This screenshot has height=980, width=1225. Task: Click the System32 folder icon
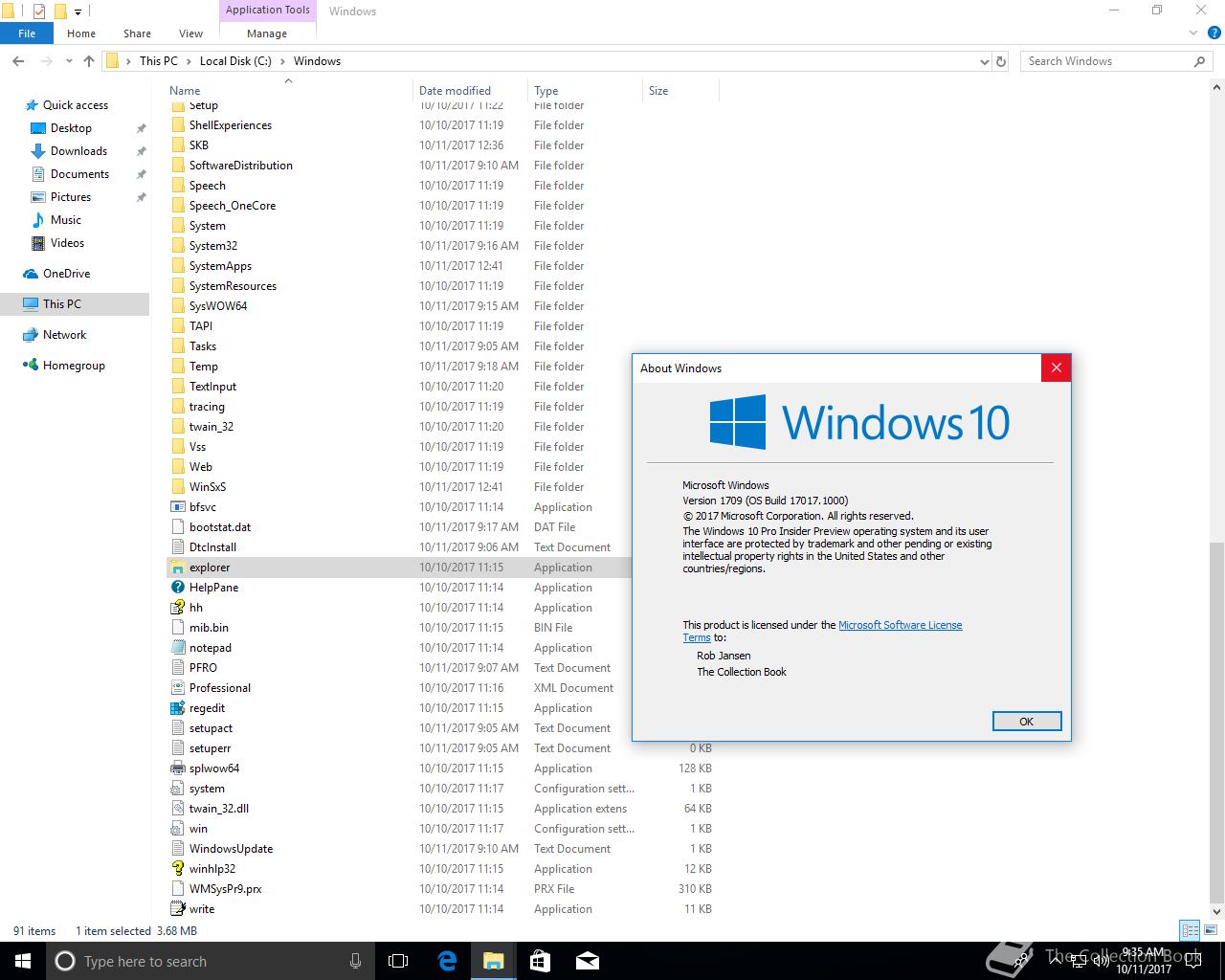(177, 246)
